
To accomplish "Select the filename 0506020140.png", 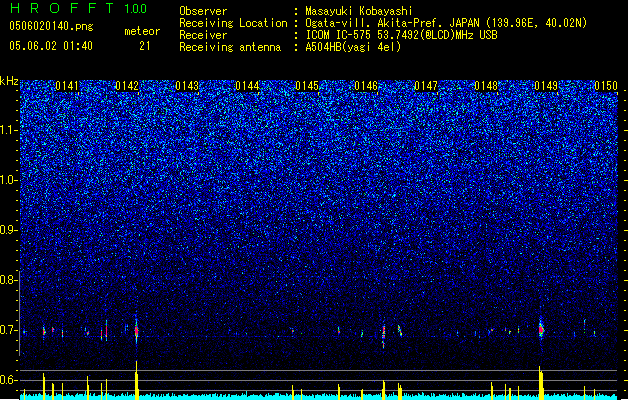I will pos(51,26).
